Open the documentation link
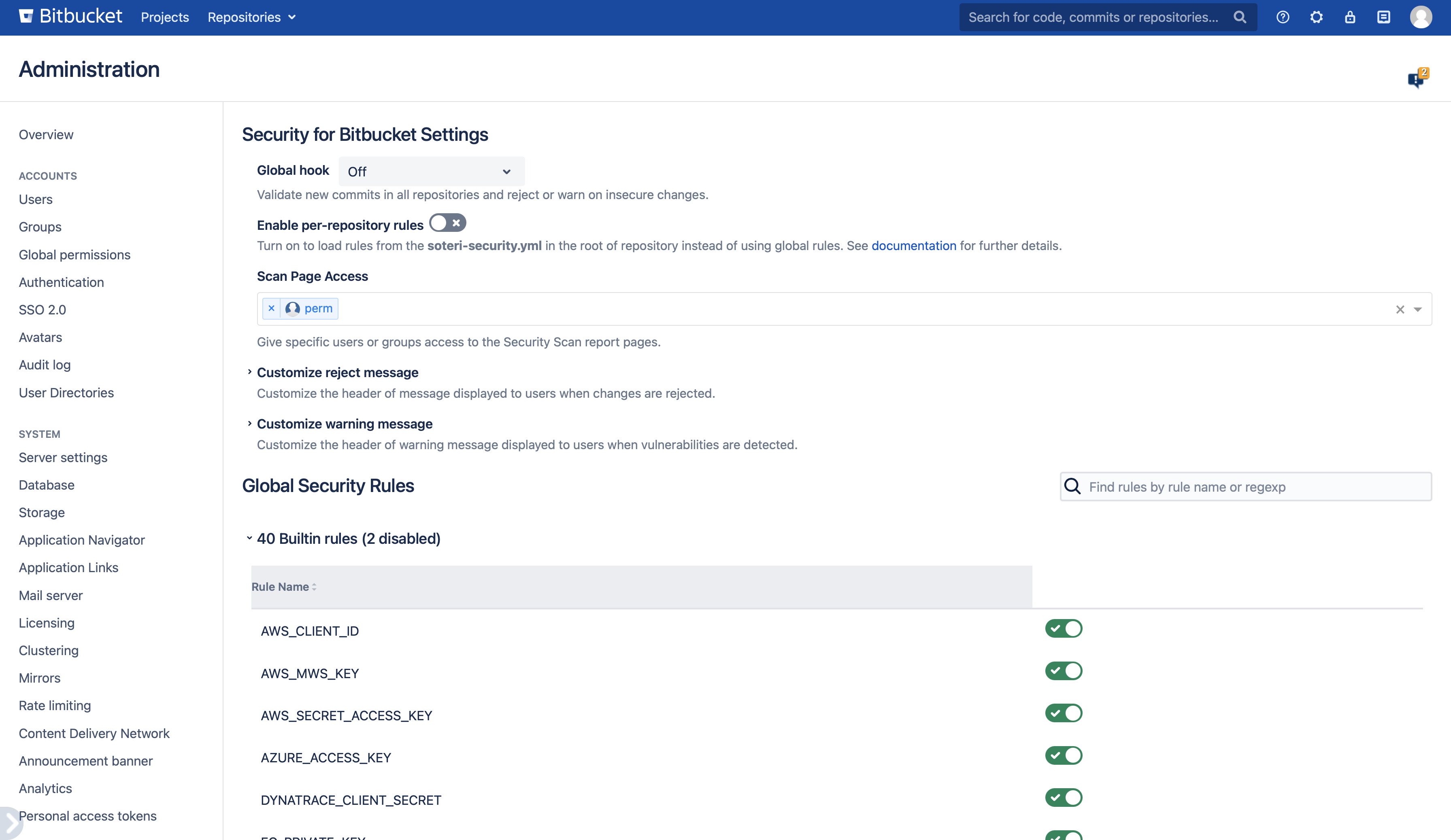 tap(913, 246)
